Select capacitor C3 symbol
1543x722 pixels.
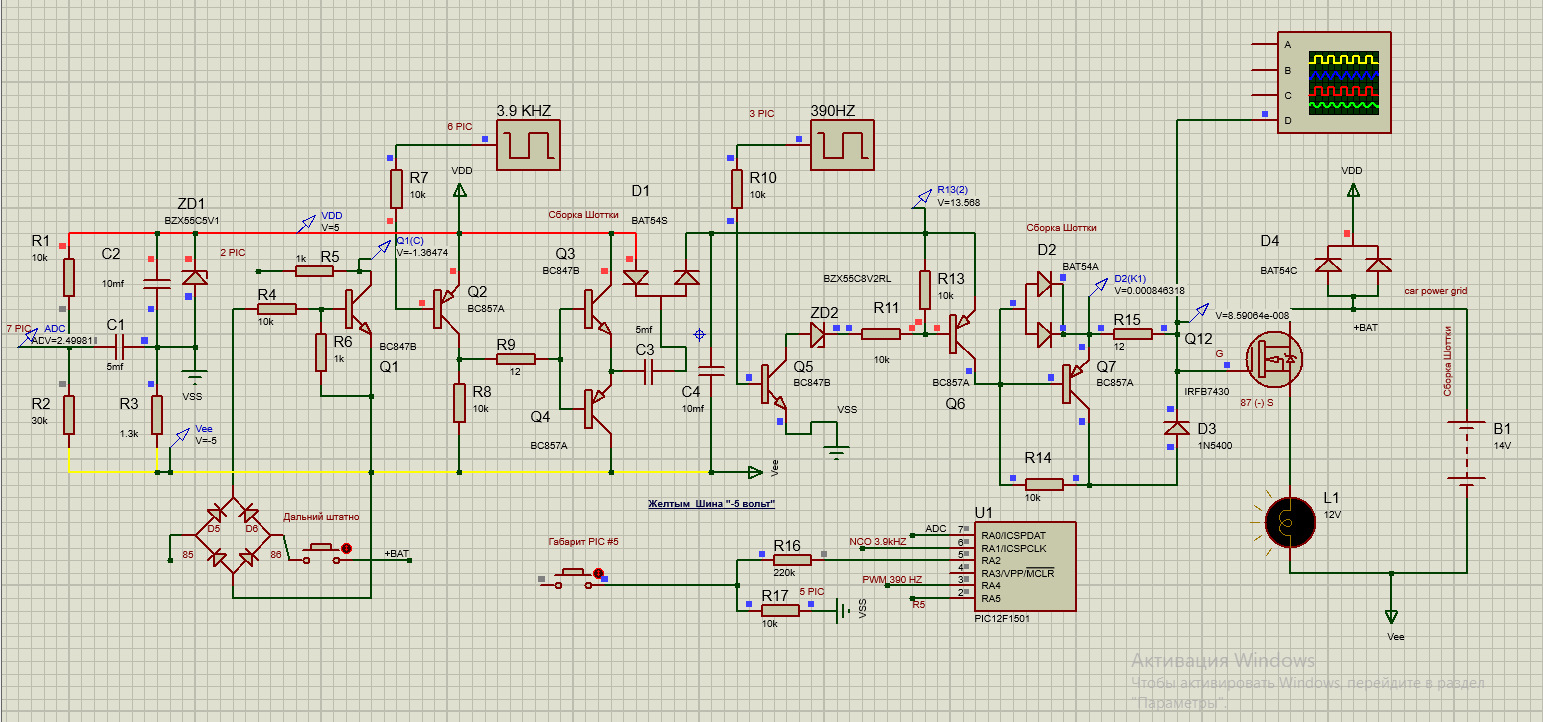(x=649, y=371)
